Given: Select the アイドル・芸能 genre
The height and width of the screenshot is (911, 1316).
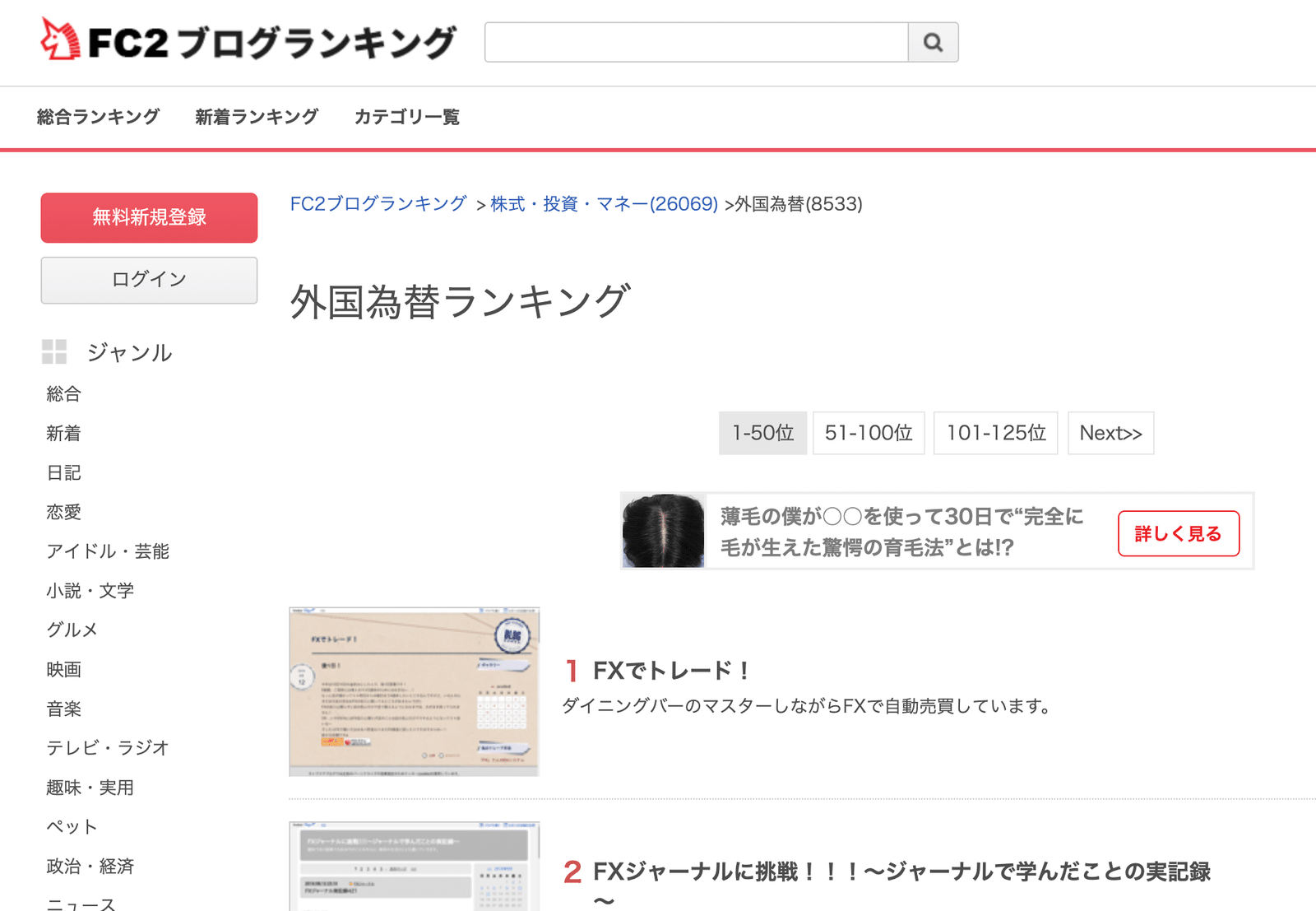Looking at the screenshot, I should point(108,551).
